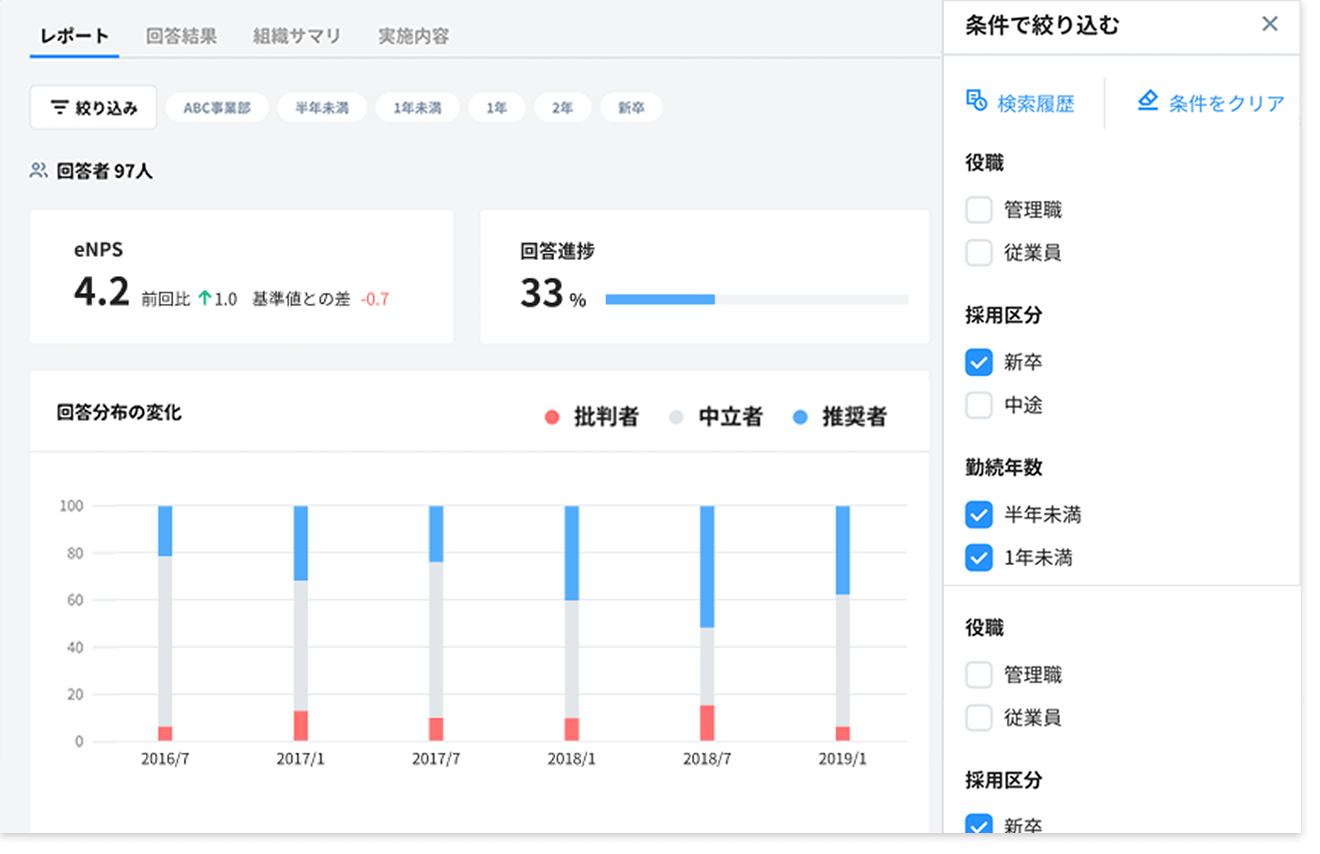1320x854 pixels.
Task: Click the ABC事業部 filter chip
Action: [217, 108]
